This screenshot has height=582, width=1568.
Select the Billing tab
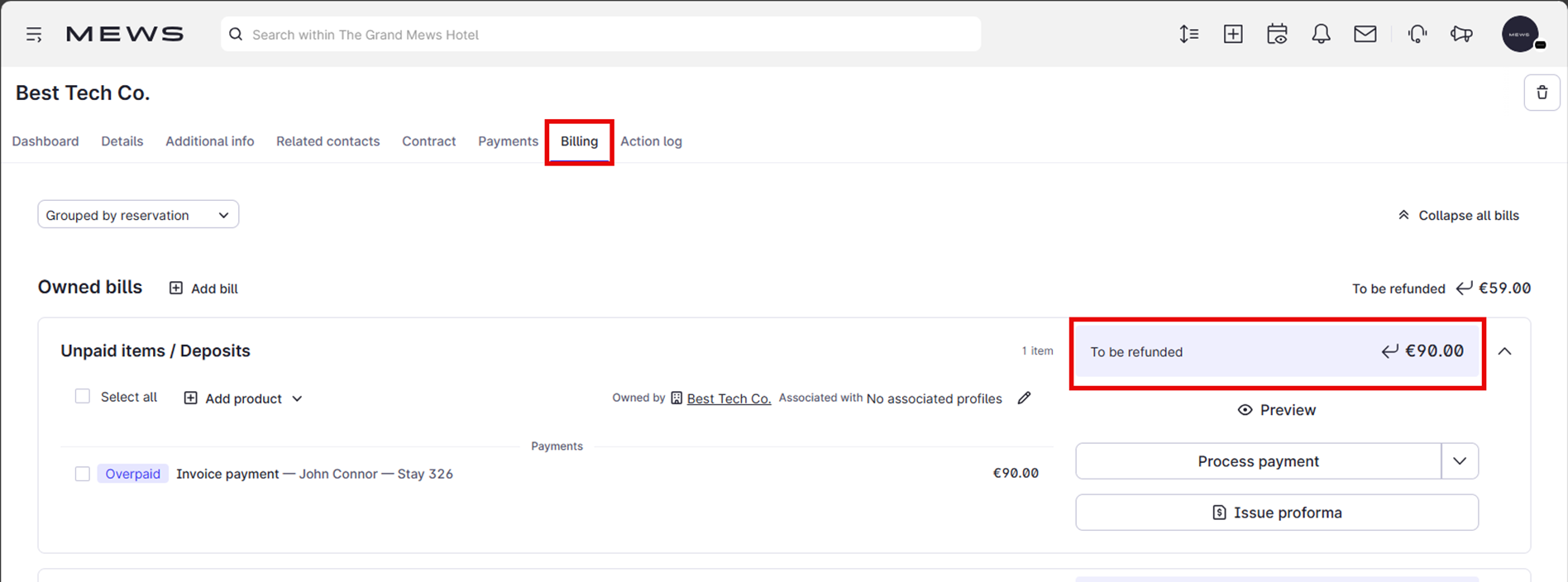click(x=579, y=141)
